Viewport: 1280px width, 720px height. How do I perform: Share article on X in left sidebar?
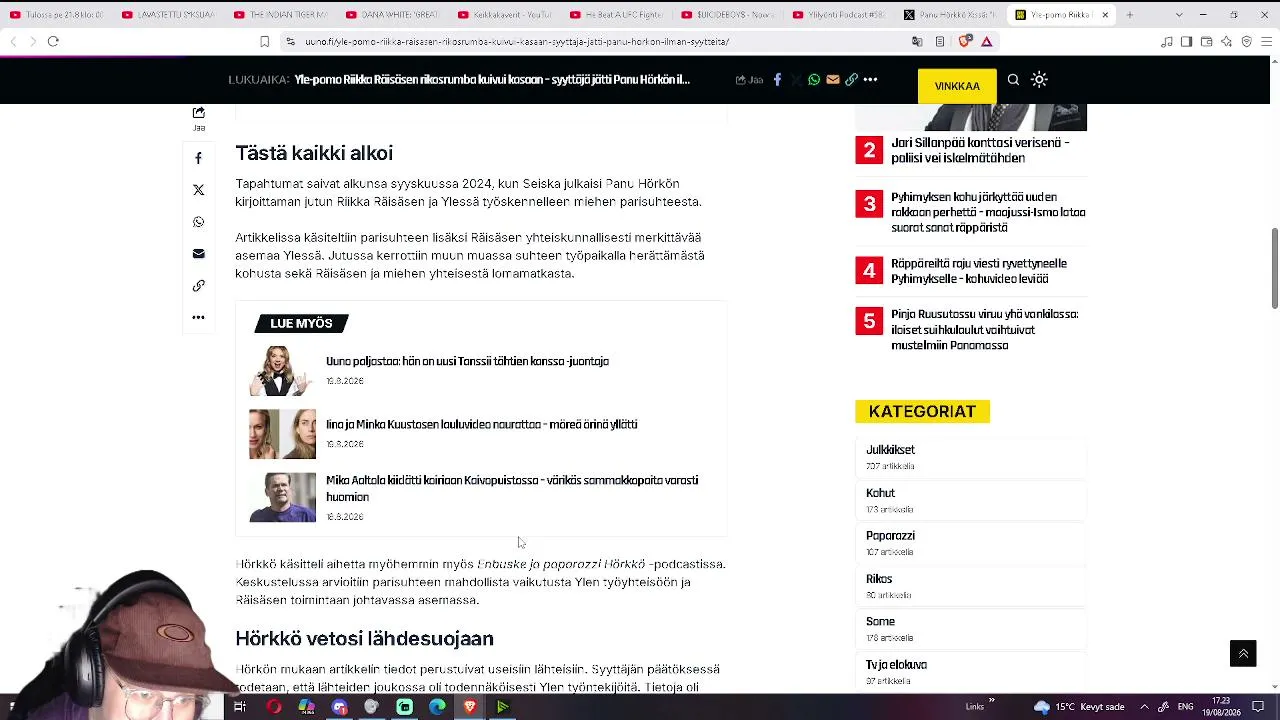198,190
